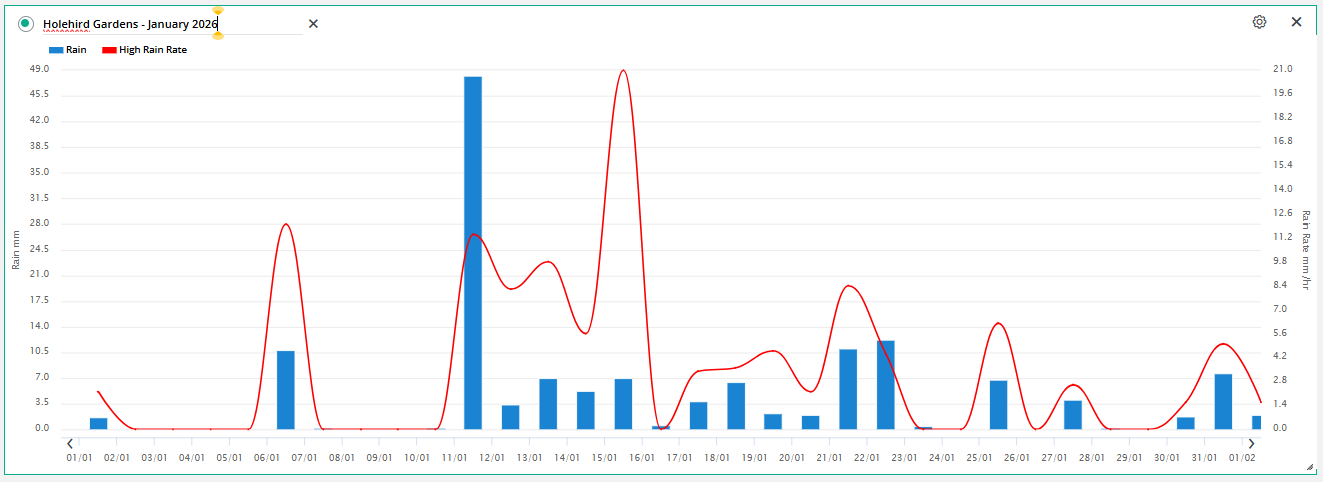This screenshot has height=482, width=1323.
Task: Click the 16/01 date label on the x-axis
Action: (x=642, y=458)
